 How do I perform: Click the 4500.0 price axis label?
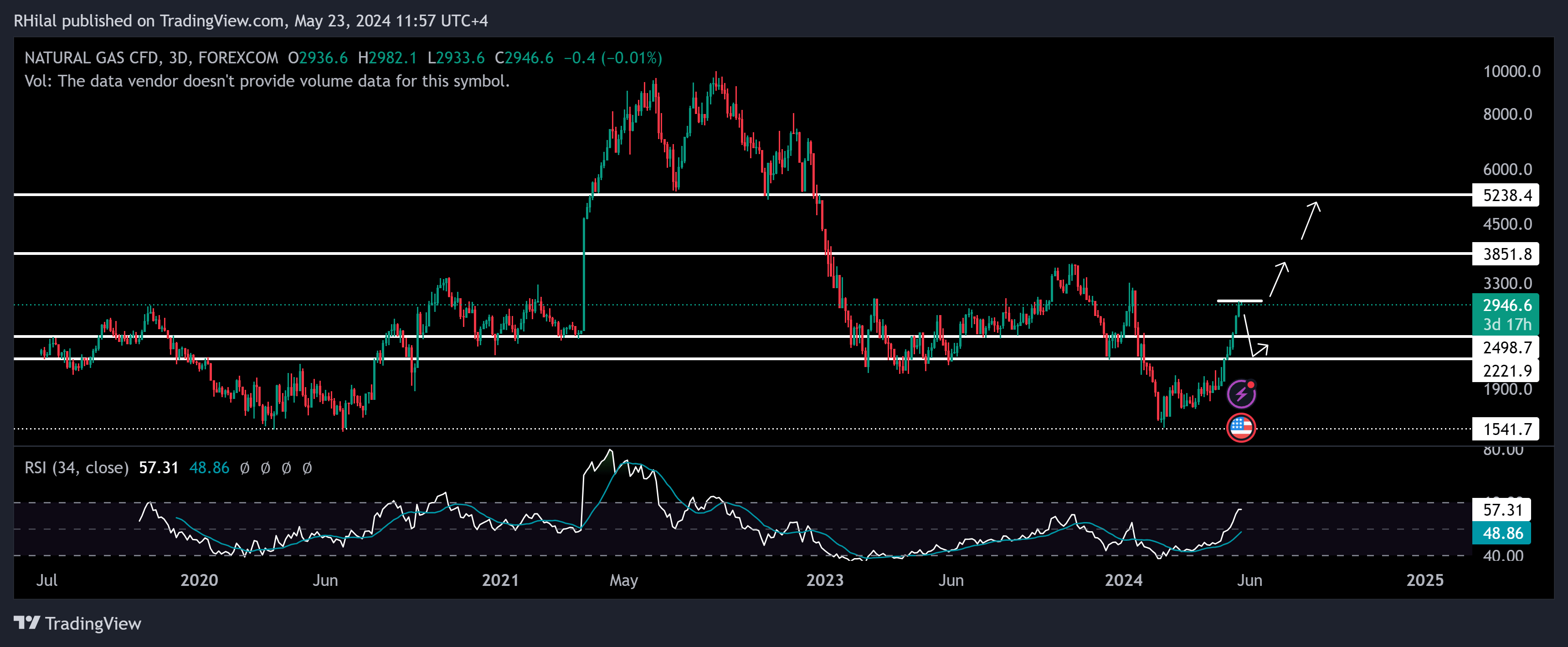pos(1507,224)
